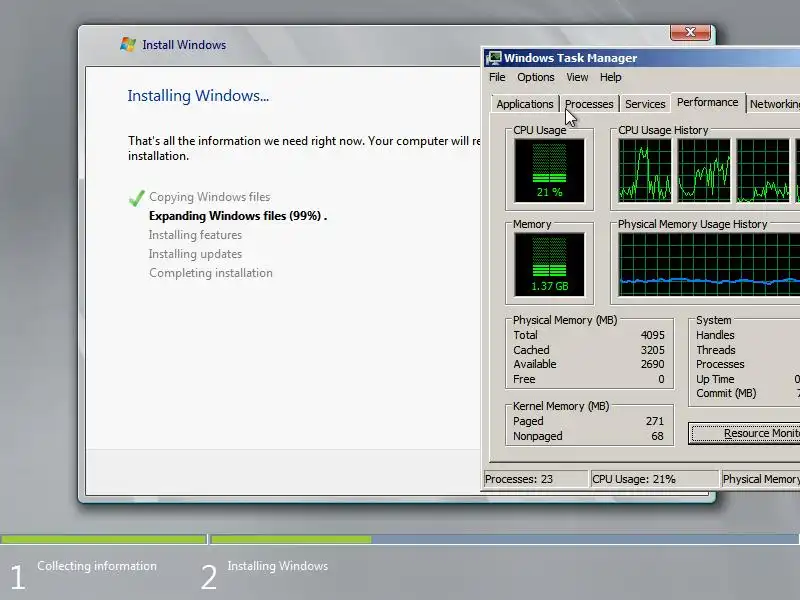Click the step 2 Installing Windows label

pos(278,566)
